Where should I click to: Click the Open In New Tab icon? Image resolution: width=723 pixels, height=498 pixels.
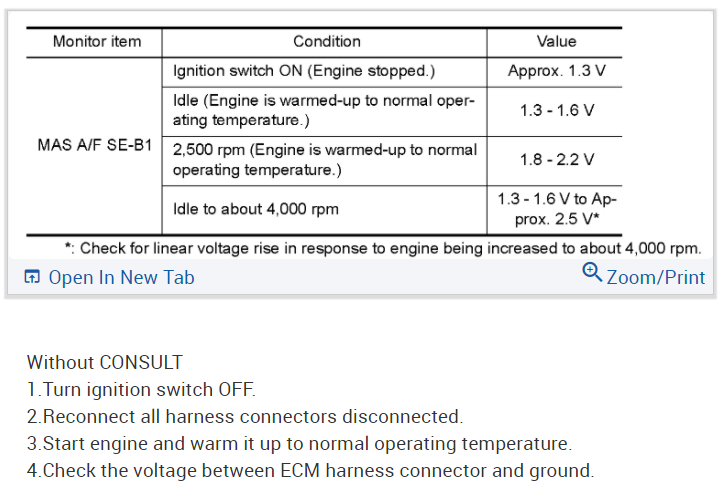pos(32,277)
